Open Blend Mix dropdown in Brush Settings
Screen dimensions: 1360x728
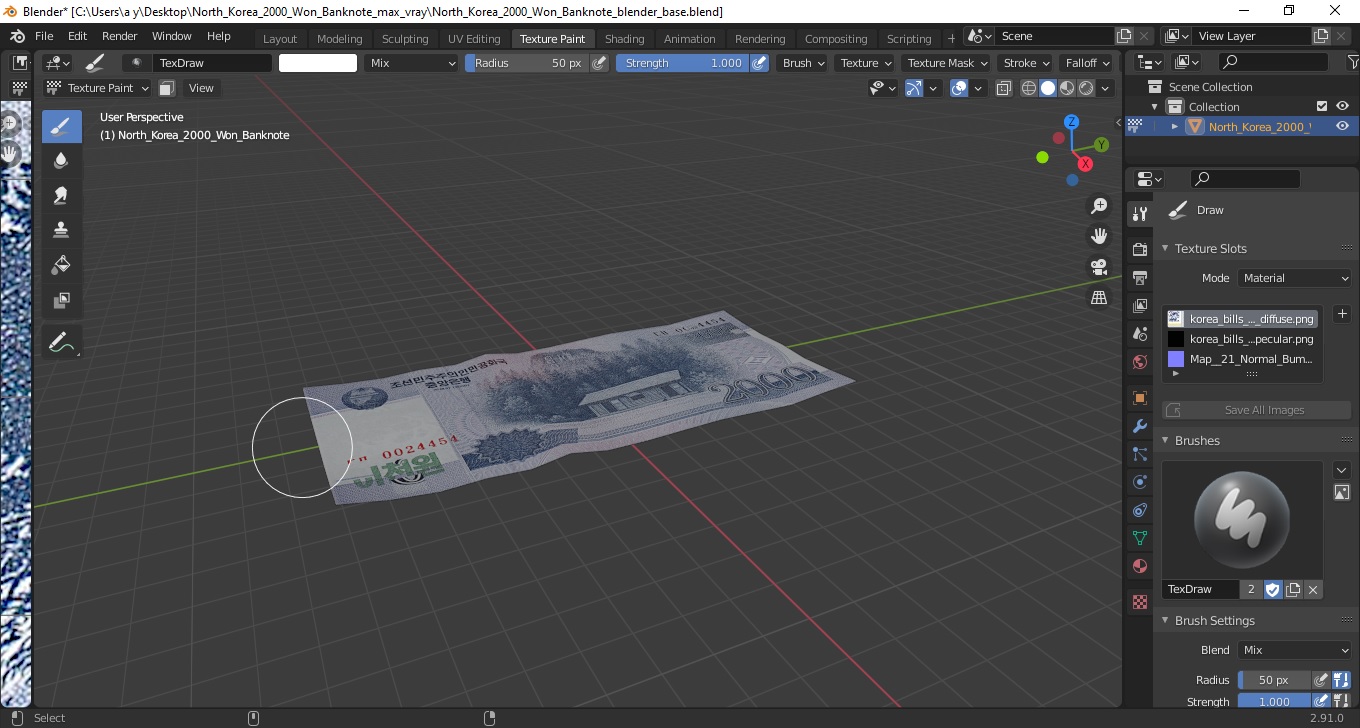1295,650
